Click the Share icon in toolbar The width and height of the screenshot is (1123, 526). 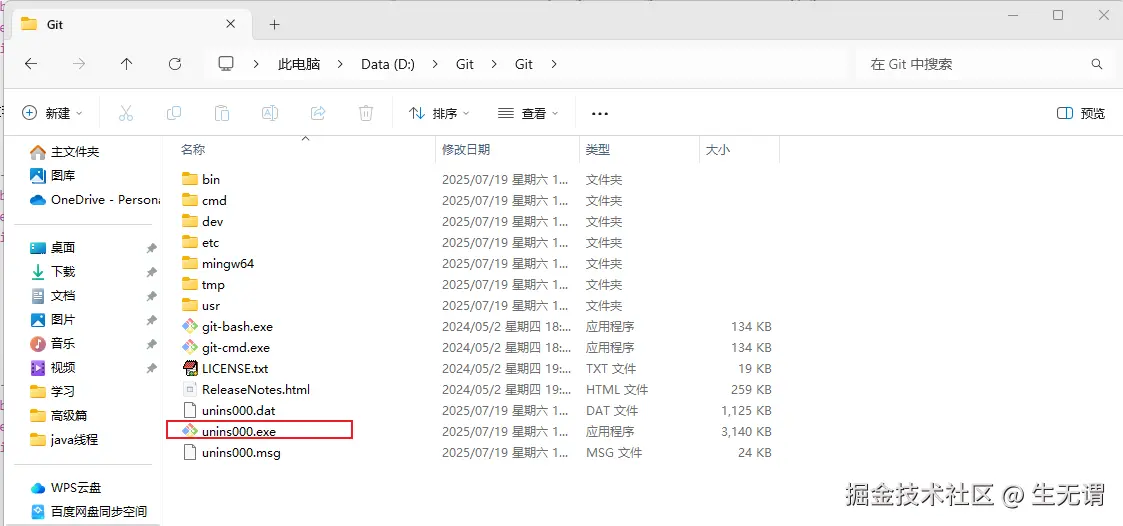tap(318, 113)
